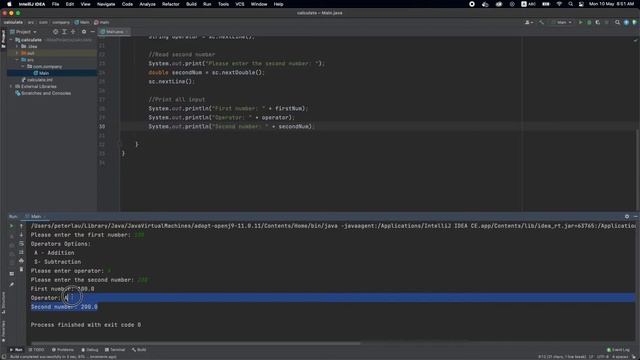Viewport: 640px width, 360px height.
Task: Open the Terminal tool window
Action: (115, 350)
